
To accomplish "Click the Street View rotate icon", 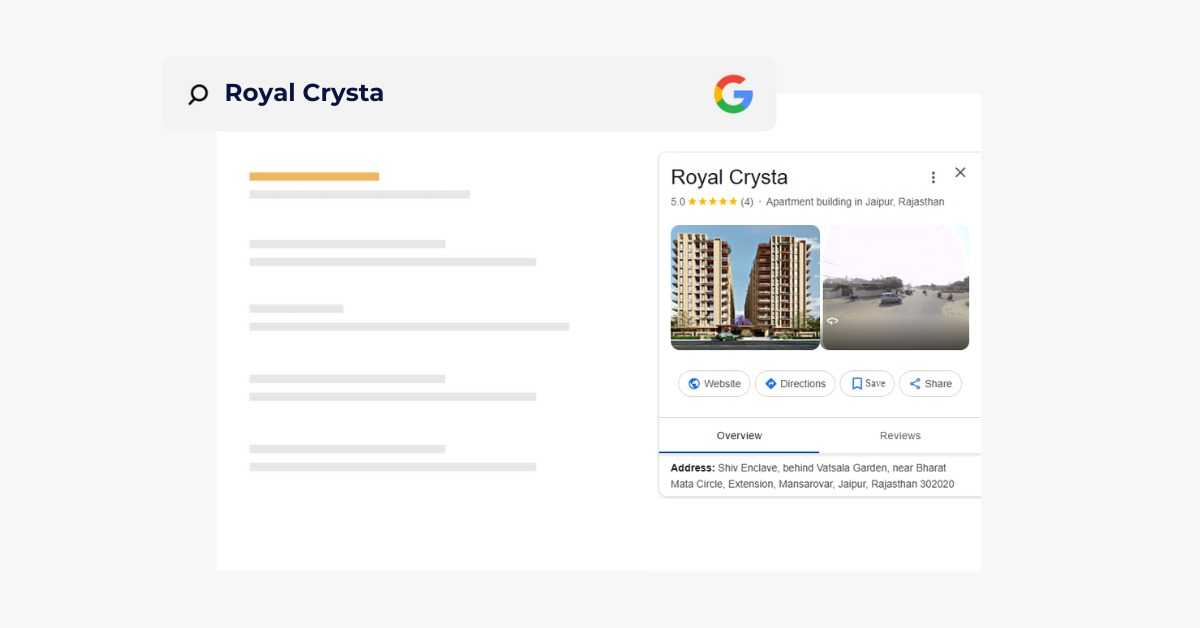I will [832, 321].
